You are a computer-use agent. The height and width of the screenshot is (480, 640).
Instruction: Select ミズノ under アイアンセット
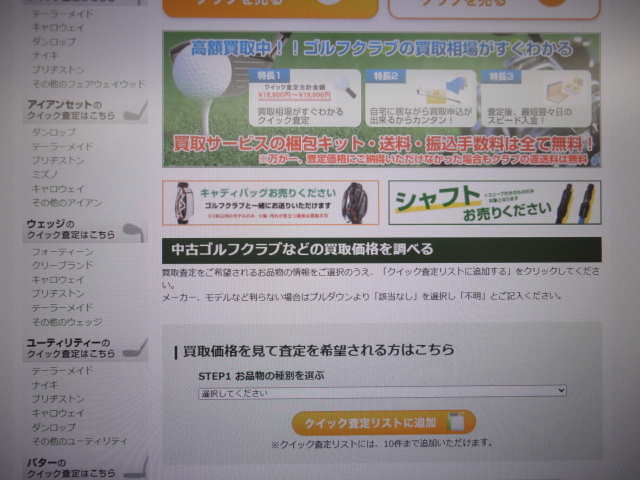tap(45, 175)
